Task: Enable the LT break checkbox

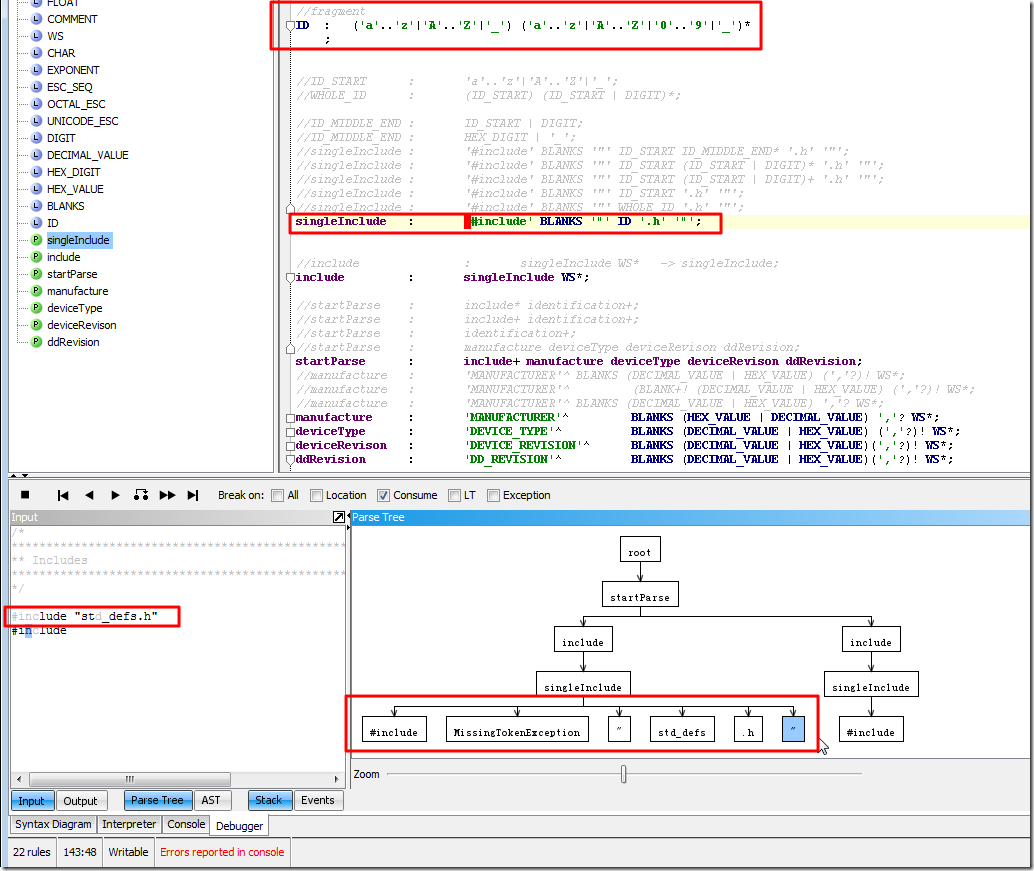Action: (454, 495)
